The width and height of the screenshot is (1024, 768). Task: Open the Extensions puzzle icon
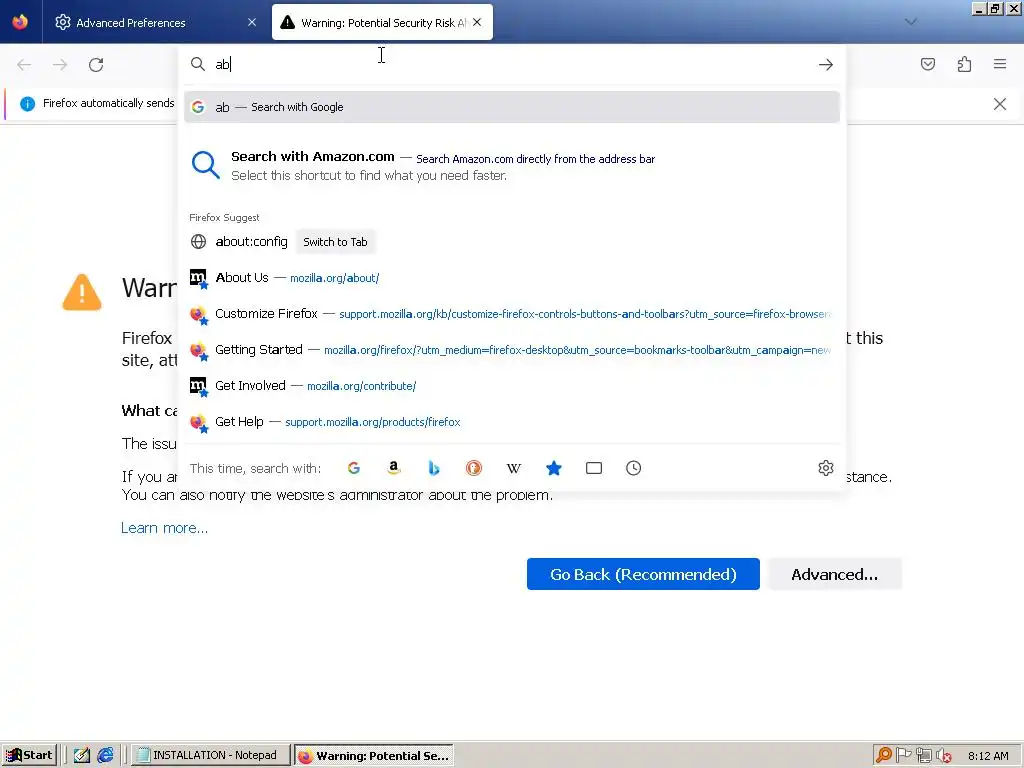click(964, 64)
